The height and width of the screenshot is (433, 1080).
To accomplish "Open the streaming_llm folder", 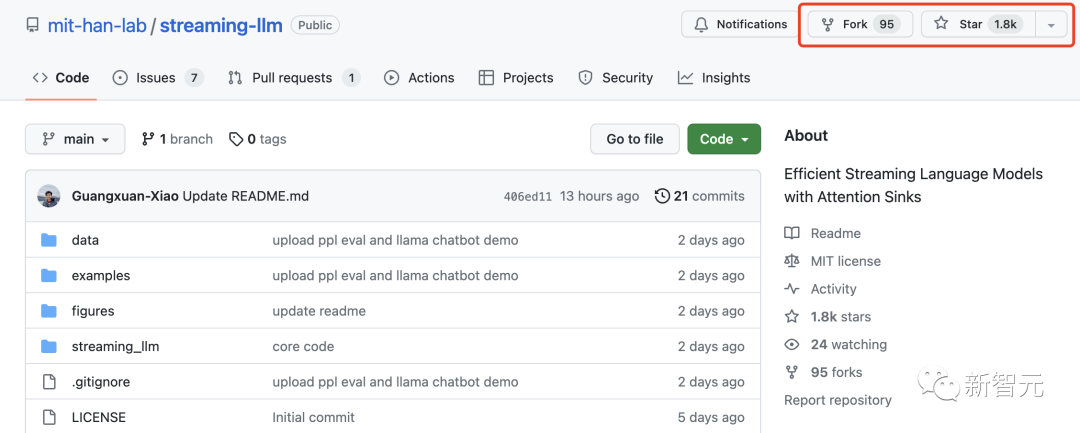I will [x=115, y=346].
